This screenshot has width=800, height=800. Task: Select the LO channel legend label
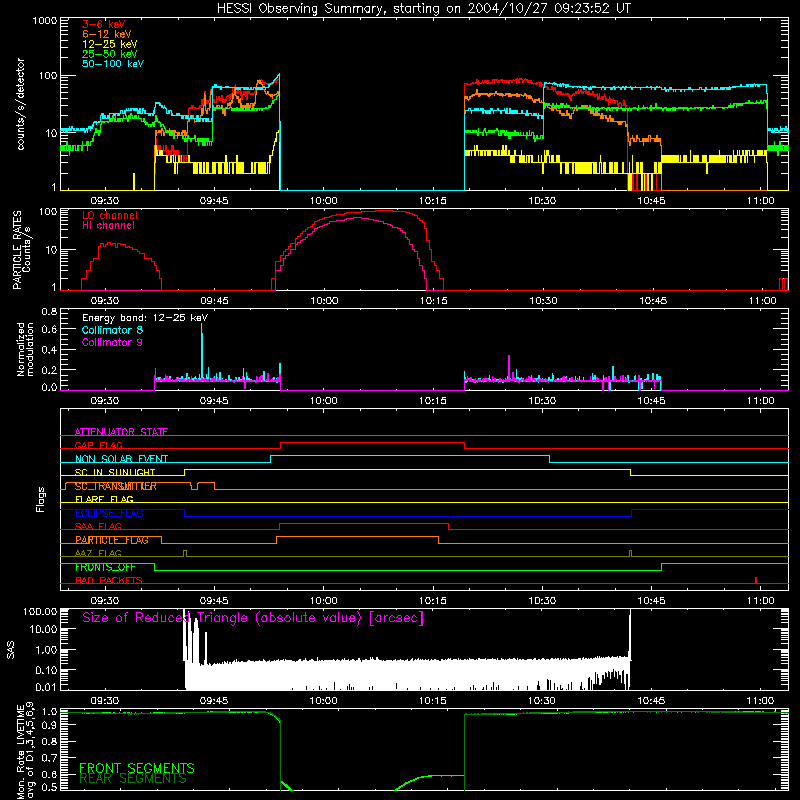coord(109,215)
